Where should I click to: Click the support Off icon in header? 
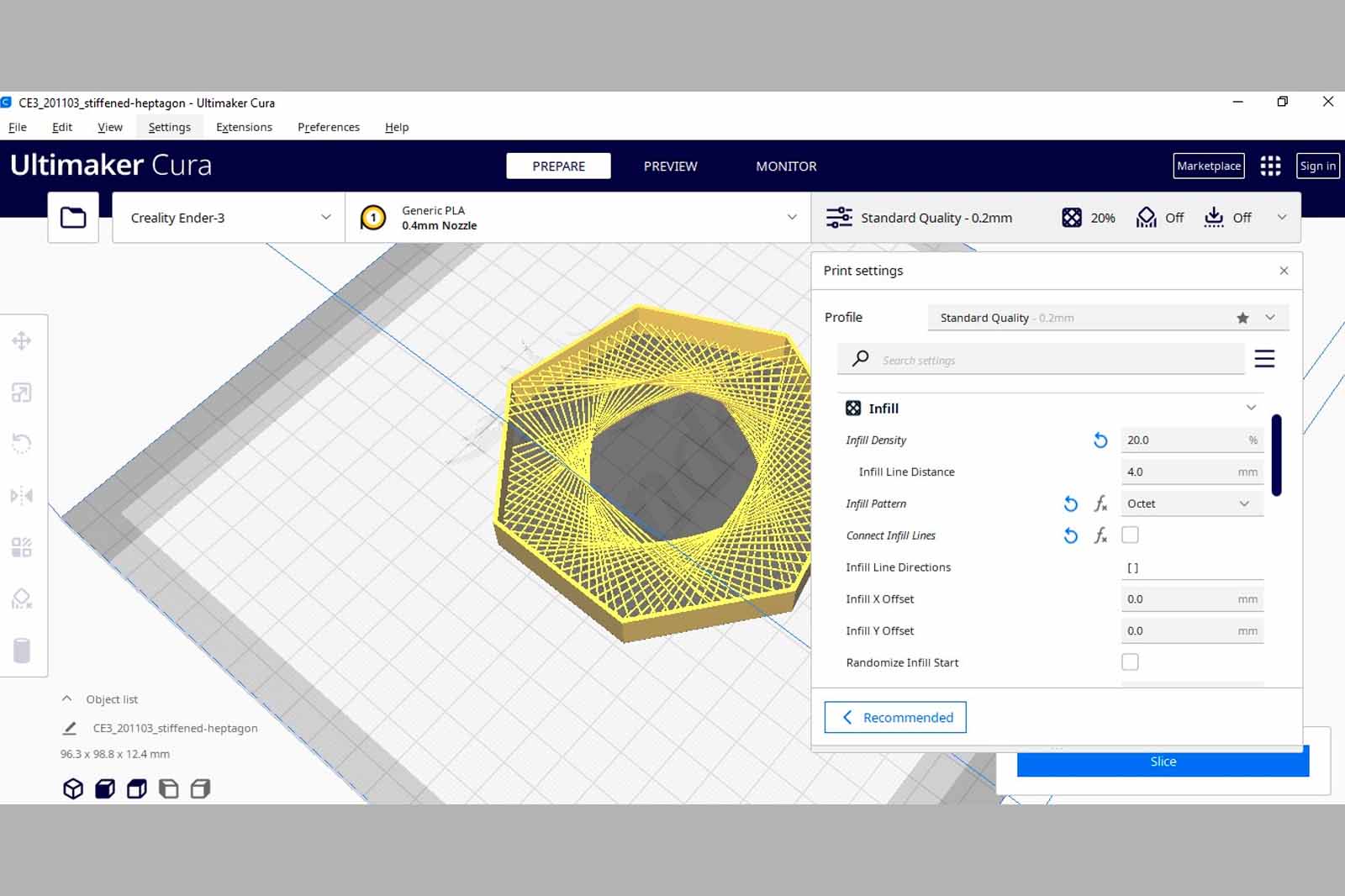coord(1146,218)
